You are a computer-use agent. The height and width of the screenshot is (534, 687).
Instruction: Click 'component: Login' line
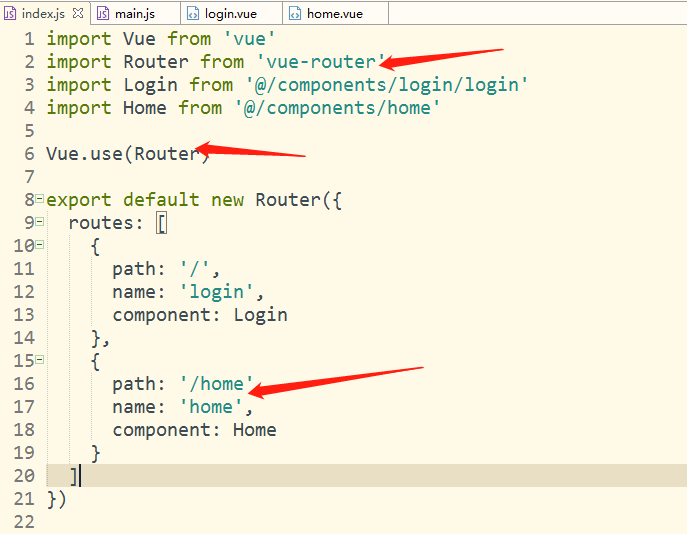click(x=200, y=315)
